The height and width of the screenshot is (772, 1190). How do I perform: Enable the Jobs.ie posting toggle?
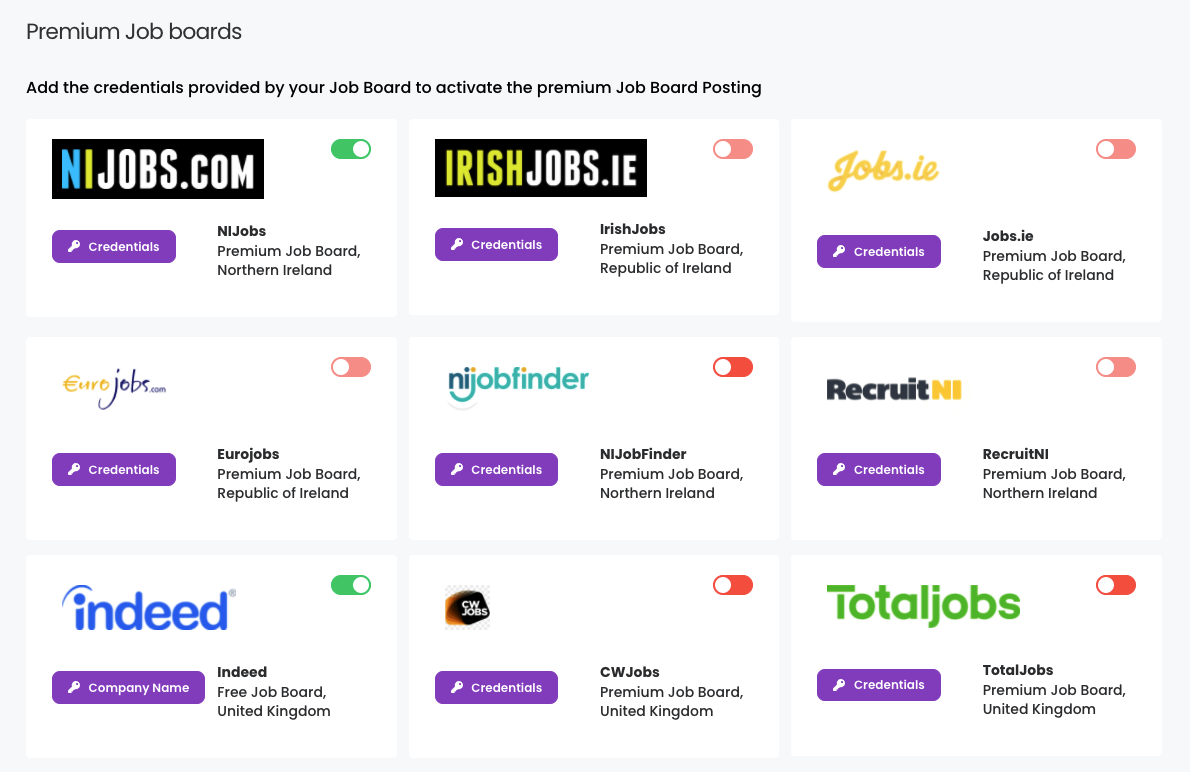(1115, 148)
